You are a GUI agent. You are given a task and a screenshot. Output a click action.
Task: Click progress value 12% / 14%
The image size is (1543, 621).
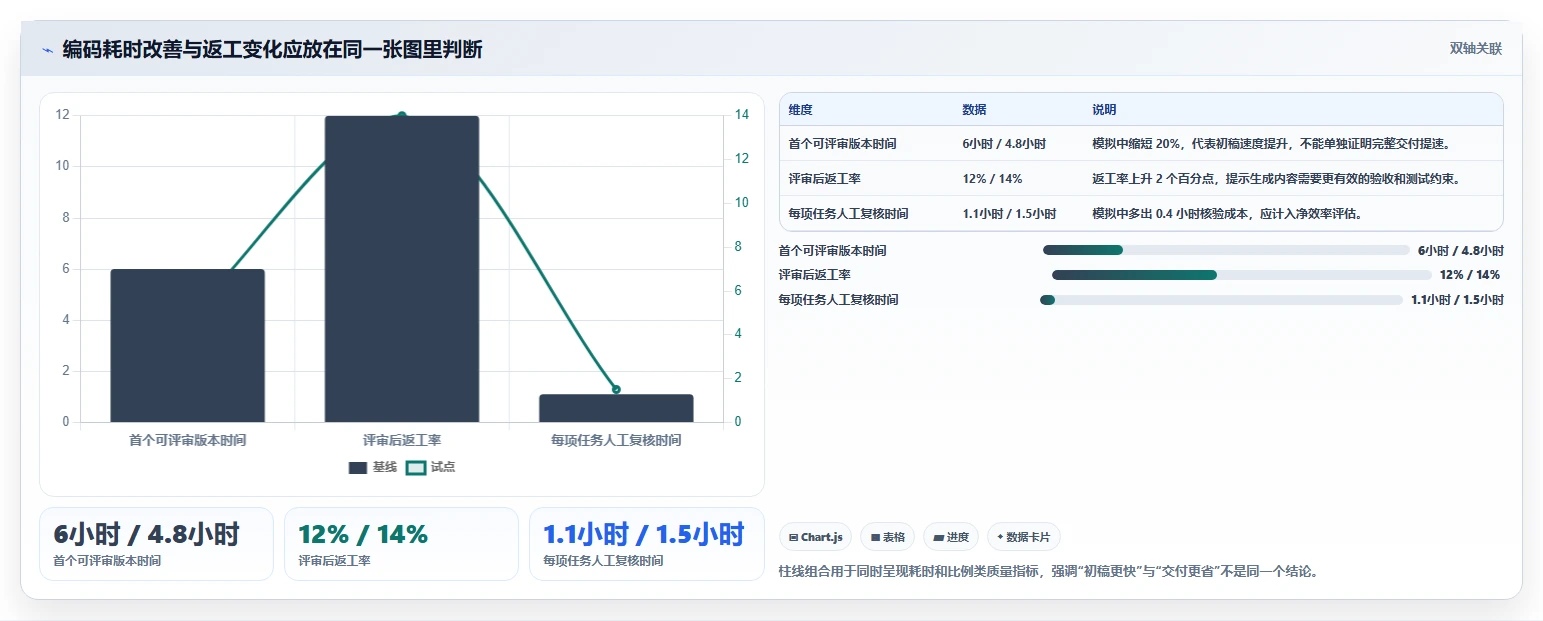1469,275
